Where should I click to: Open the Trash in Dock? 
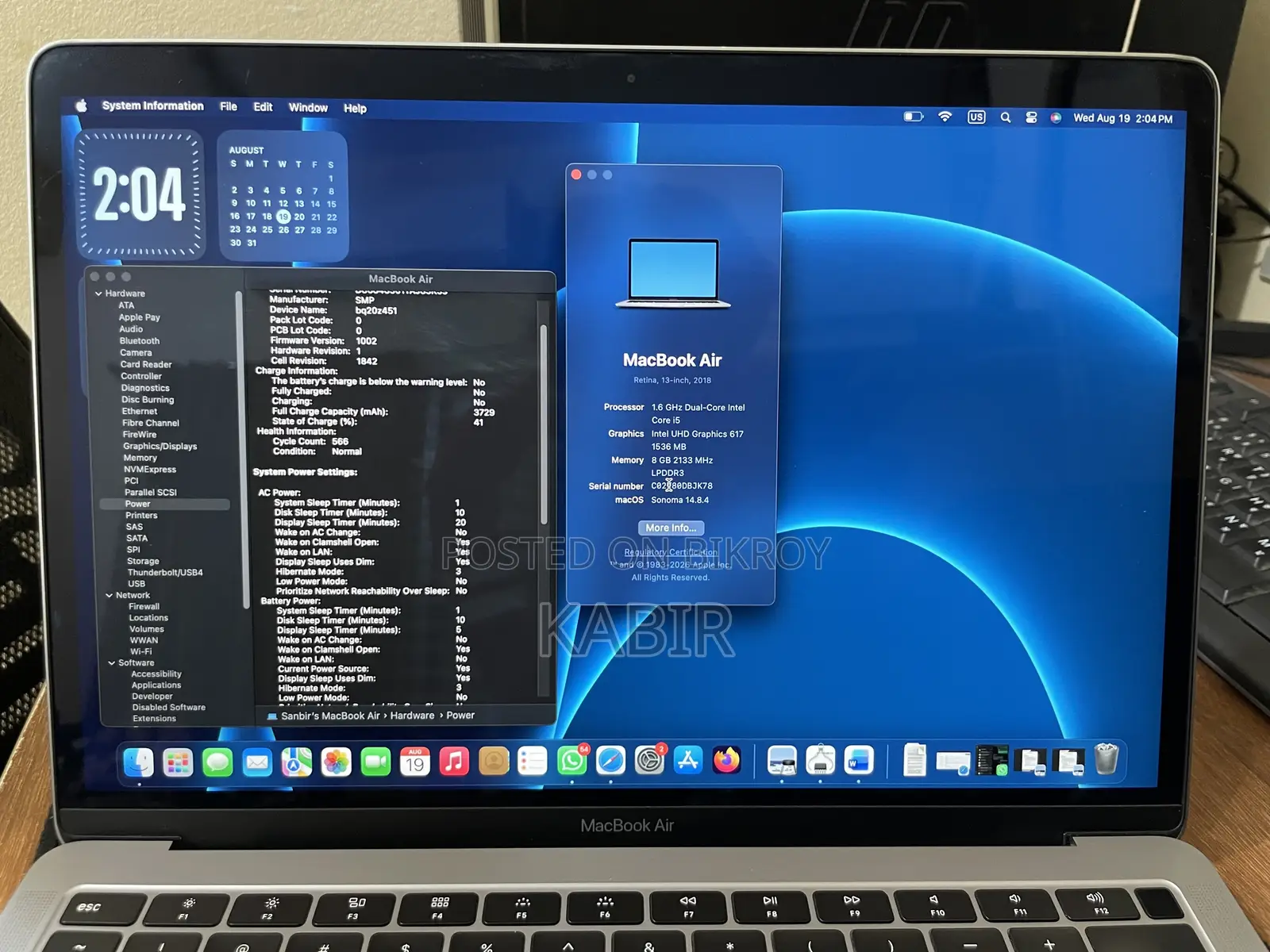click(1106, 759)
